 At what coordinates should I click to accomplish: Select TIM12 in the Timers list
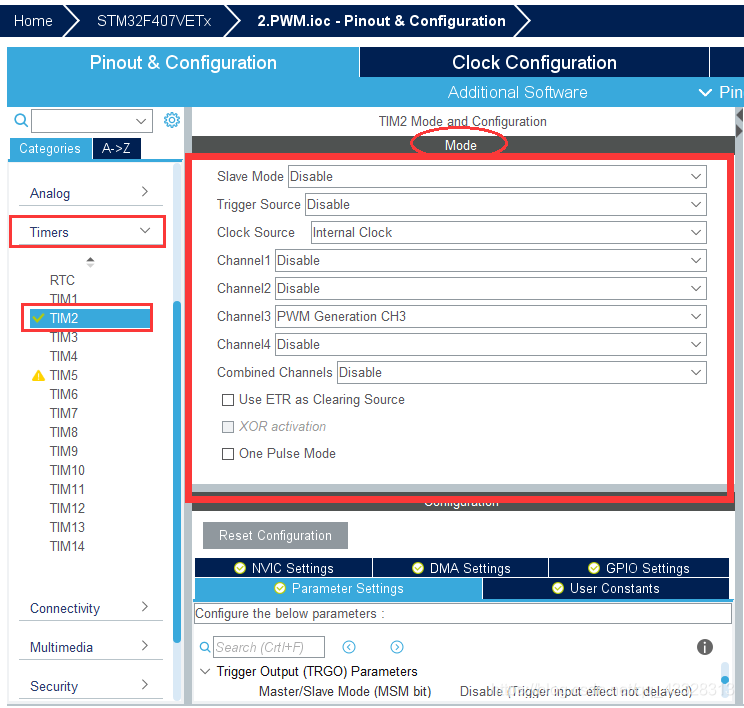tap(67, 508)
